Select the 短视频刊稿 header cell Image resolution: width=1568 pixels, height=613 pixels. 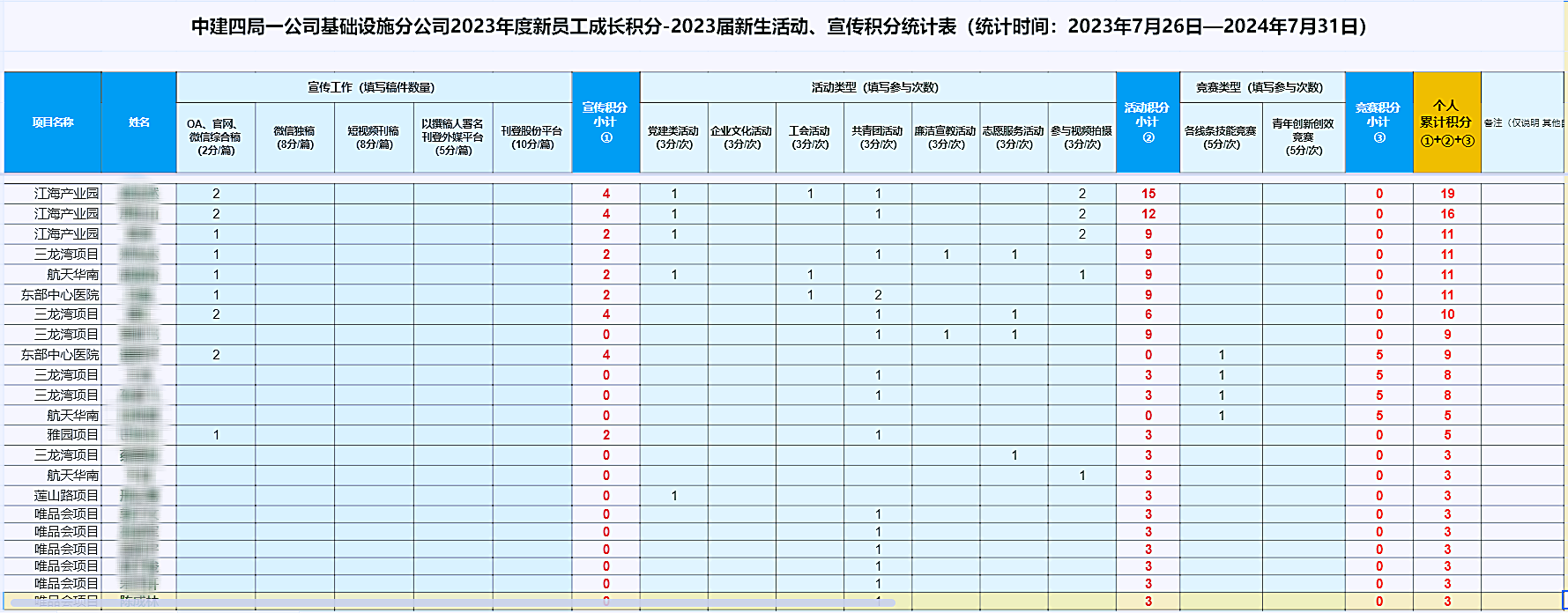[x=374, y=137]
